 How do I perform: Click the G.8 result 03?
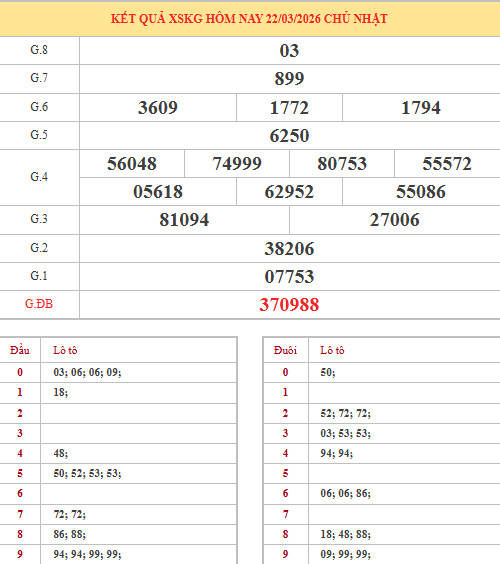[x=289, y=51]
